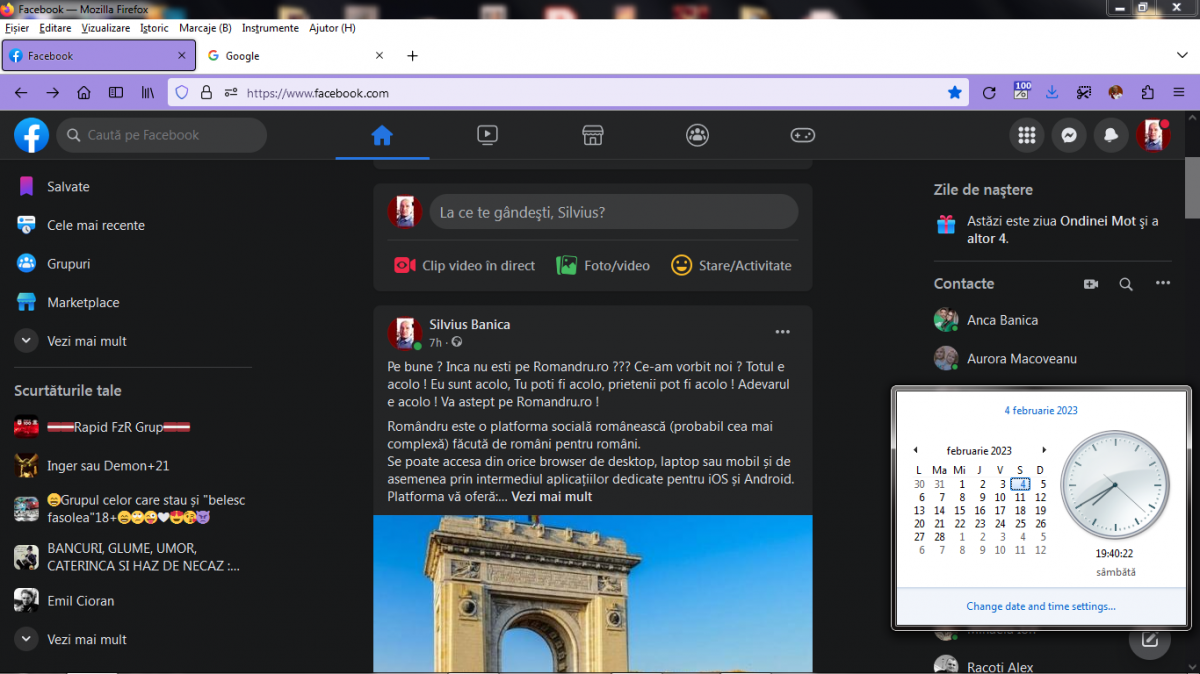Open the Gaming icon in top navigation
This screenshot has height=674, width=1200.
point(802,135)
